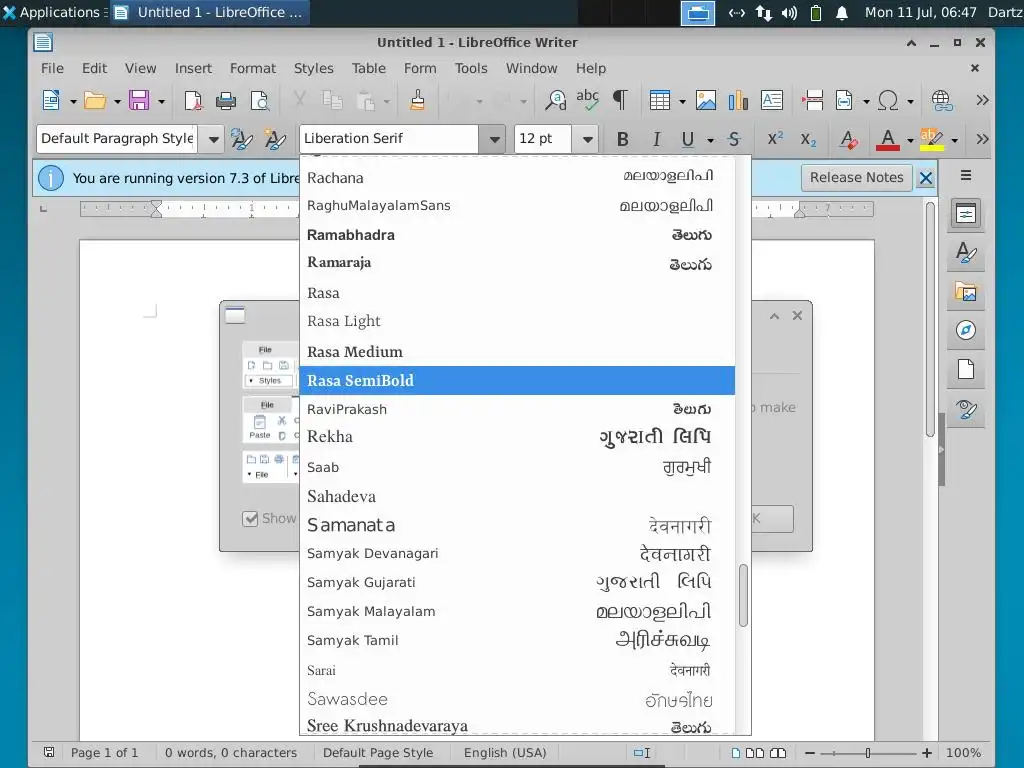Choose Samyak Devanagari font
The height and width of the screenshot is (768, 1024).
[517, 554]
